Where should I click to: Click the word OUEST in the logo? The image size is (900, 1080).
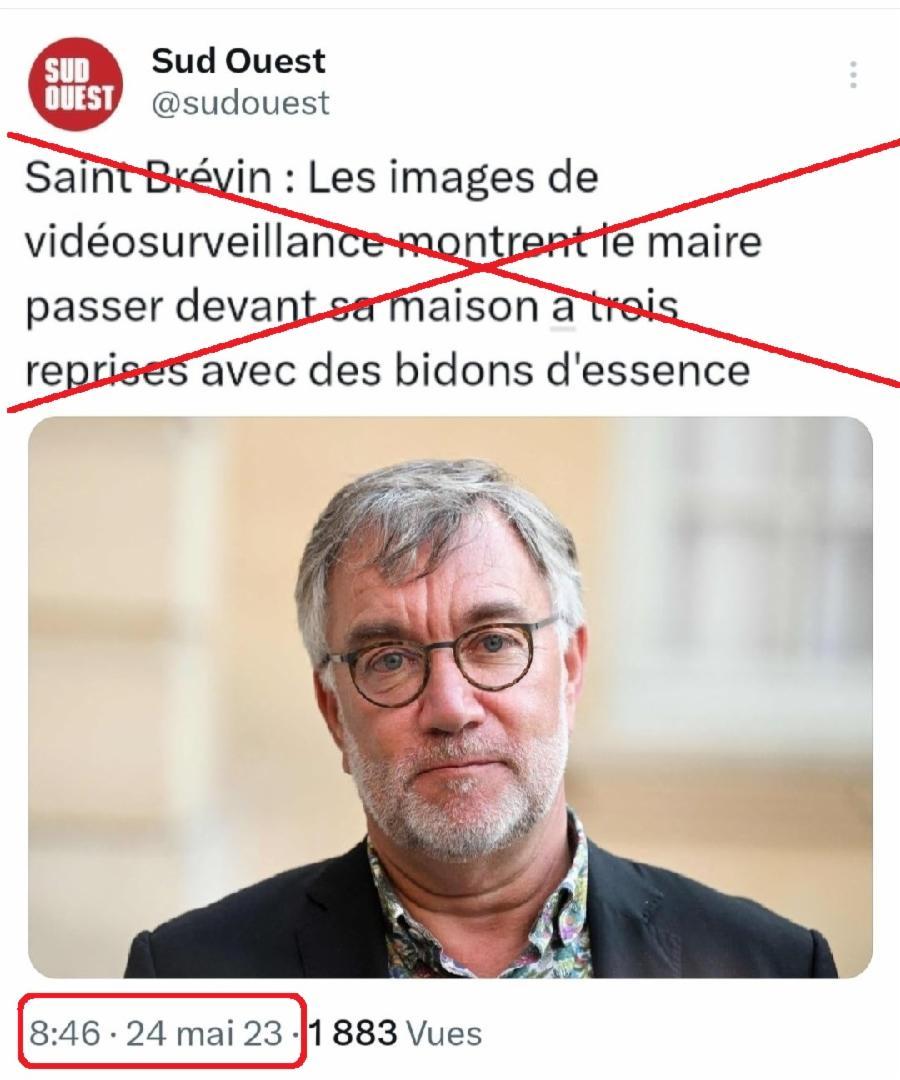pos(79,98)
